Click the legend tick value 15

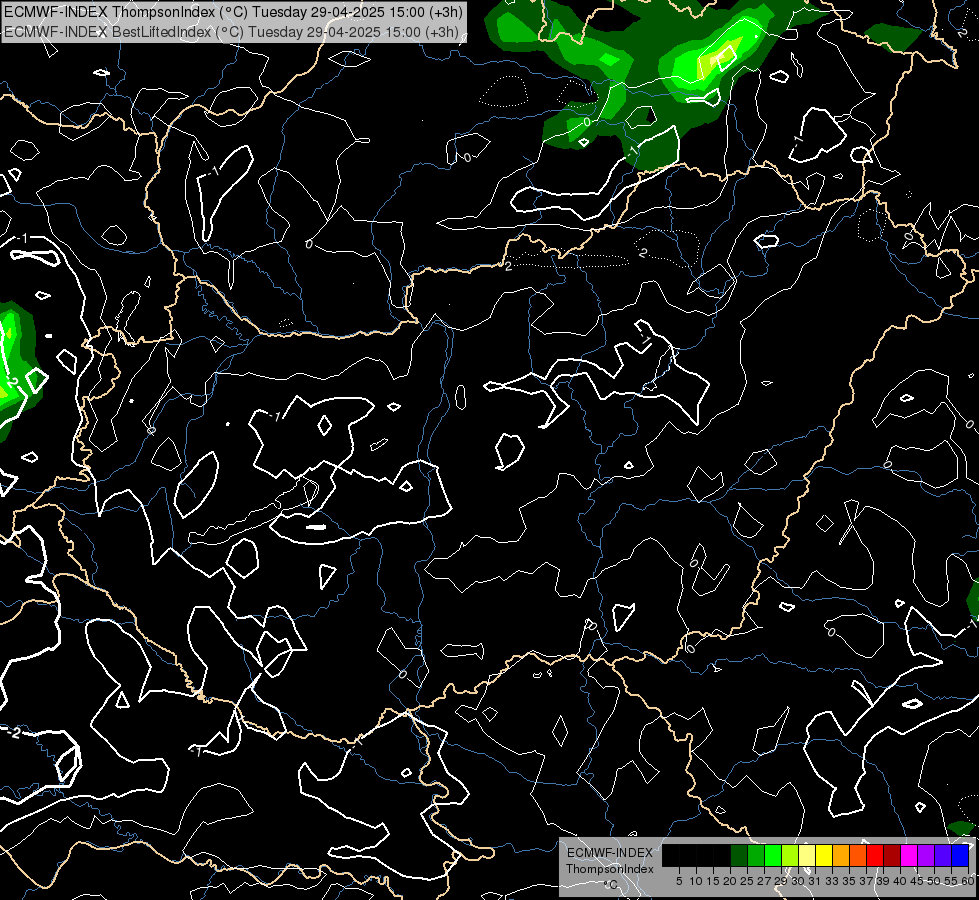tap(713, 881)
